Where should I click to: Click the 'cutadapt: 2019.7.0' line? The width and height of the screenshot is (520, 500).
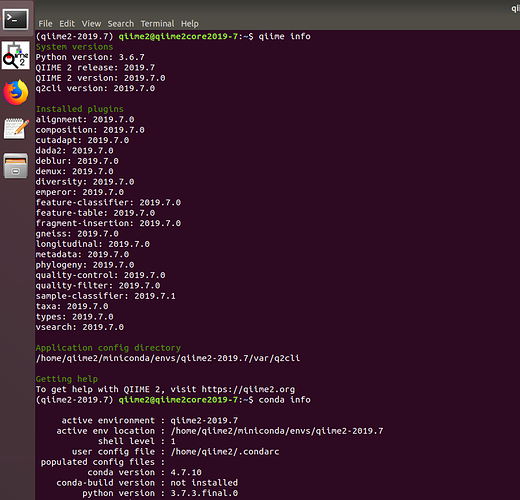click(82, 140)
